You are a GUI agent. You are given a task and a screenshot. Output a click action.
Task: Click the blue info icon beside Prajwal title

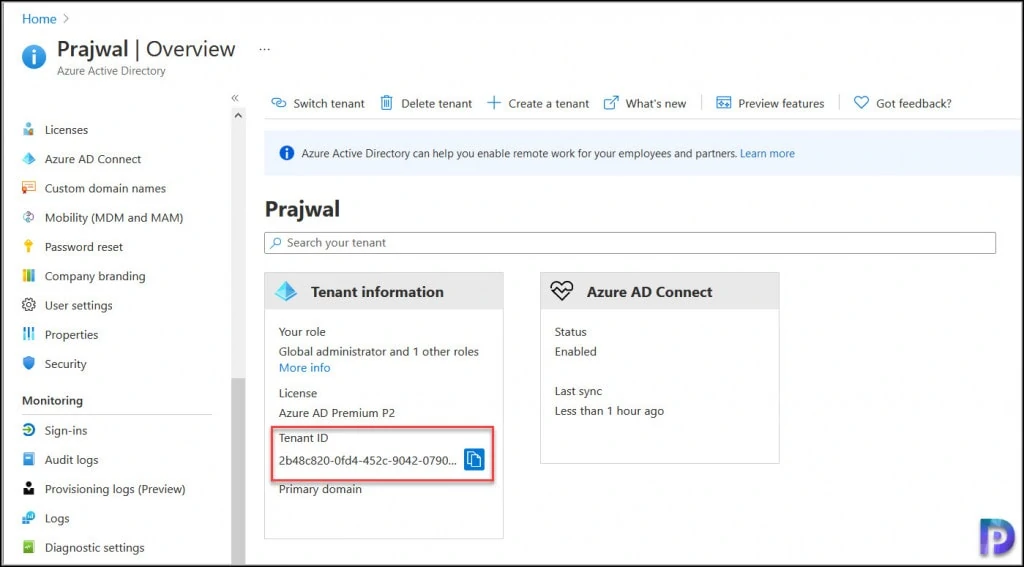[x=34, y=57]
